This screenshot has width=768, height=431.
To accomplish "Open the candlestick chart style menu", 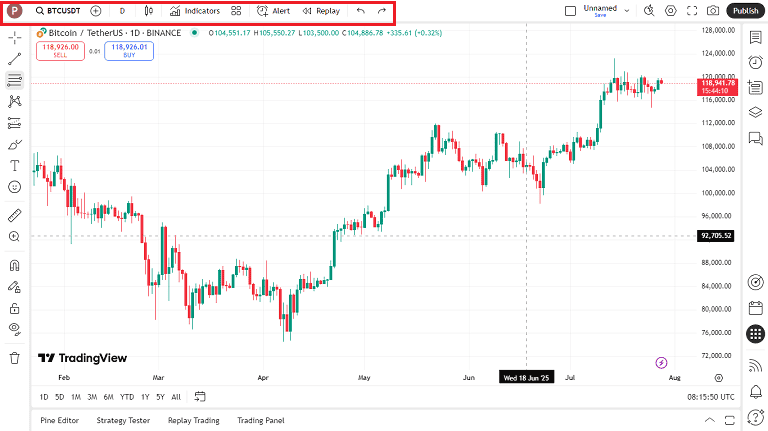I will 149,11.
